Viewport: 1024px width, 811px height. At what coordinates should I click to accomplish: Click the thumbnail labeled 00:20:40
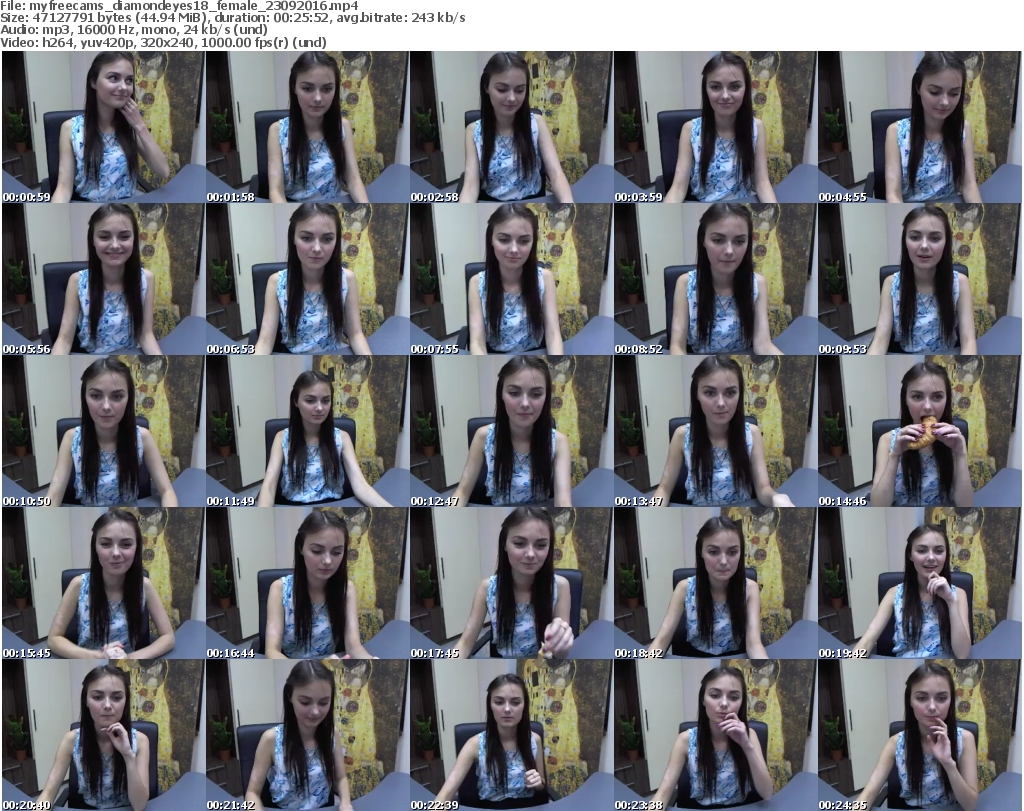pyautogui.click(x=103, y=735)
